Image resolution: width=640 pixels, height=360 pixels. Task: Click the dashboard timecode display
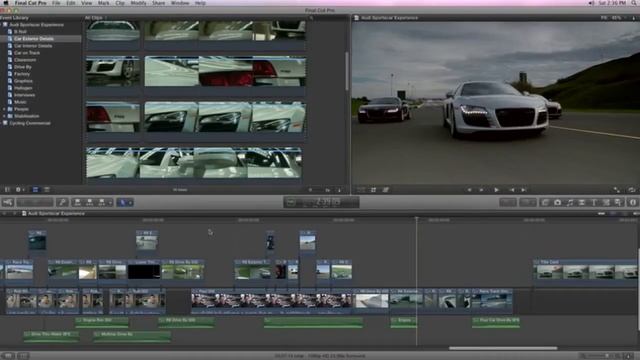click(x=322, y=202)
